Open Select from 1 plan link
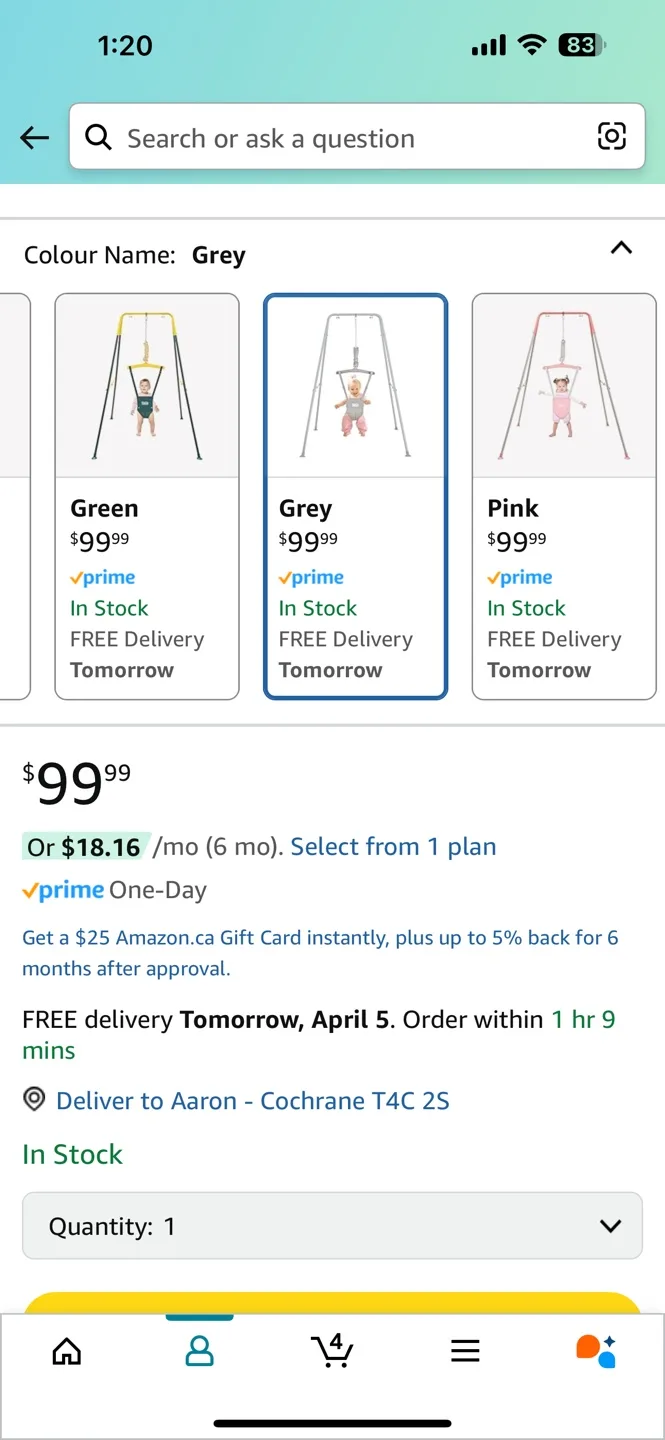Screen dimensions: 665x1440 393,847
